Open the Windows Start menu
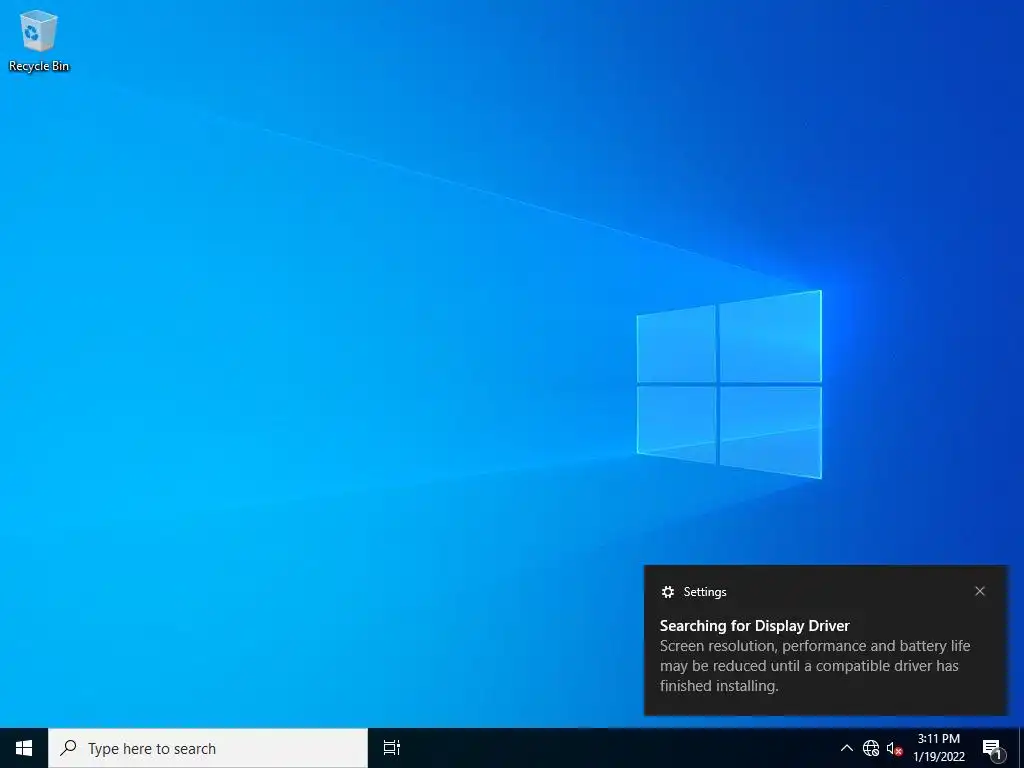This screenshot has height=768, width=1024. coord(24,748)
